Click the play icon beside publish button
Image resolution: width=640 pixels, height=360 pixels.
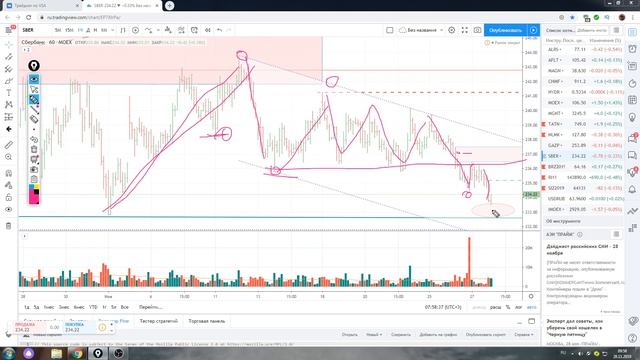[533, 30]
